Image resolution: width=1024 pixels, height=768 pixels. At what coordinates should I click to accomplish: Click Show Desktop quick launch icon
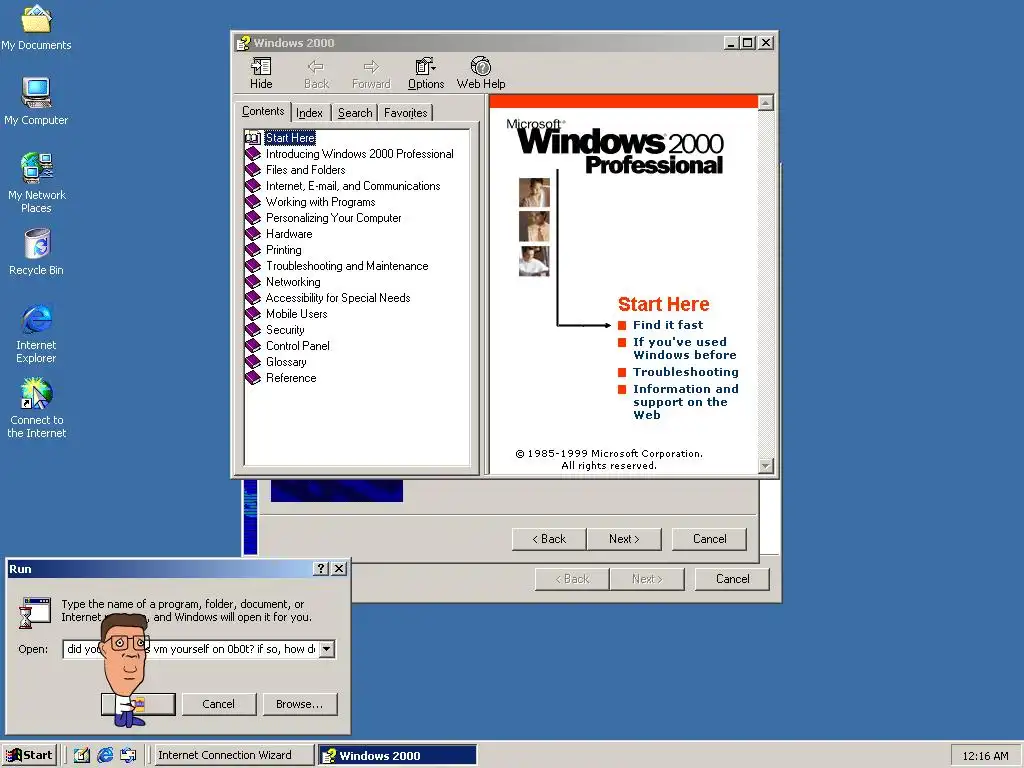(82, 756)
